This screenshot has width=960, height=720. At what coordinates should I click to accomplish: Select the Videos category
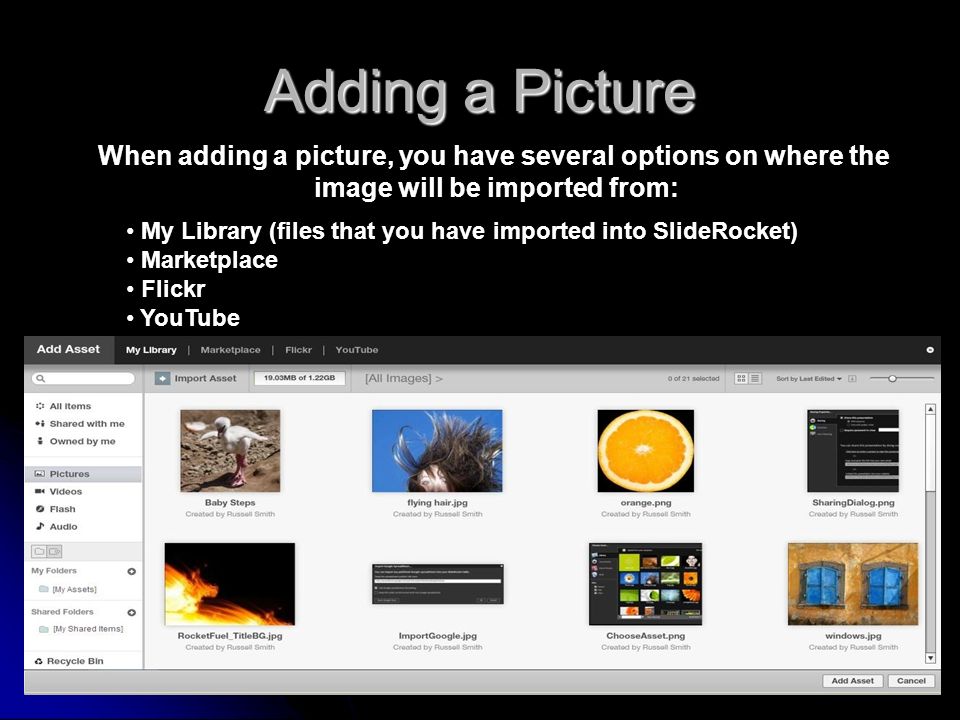pyautogui.click(x=59, y=492)
